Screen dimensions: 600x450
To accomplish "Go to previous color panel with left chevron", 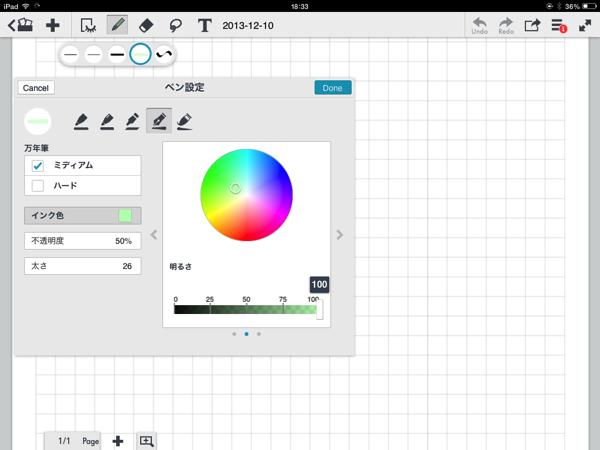I will tap(154, 235).
